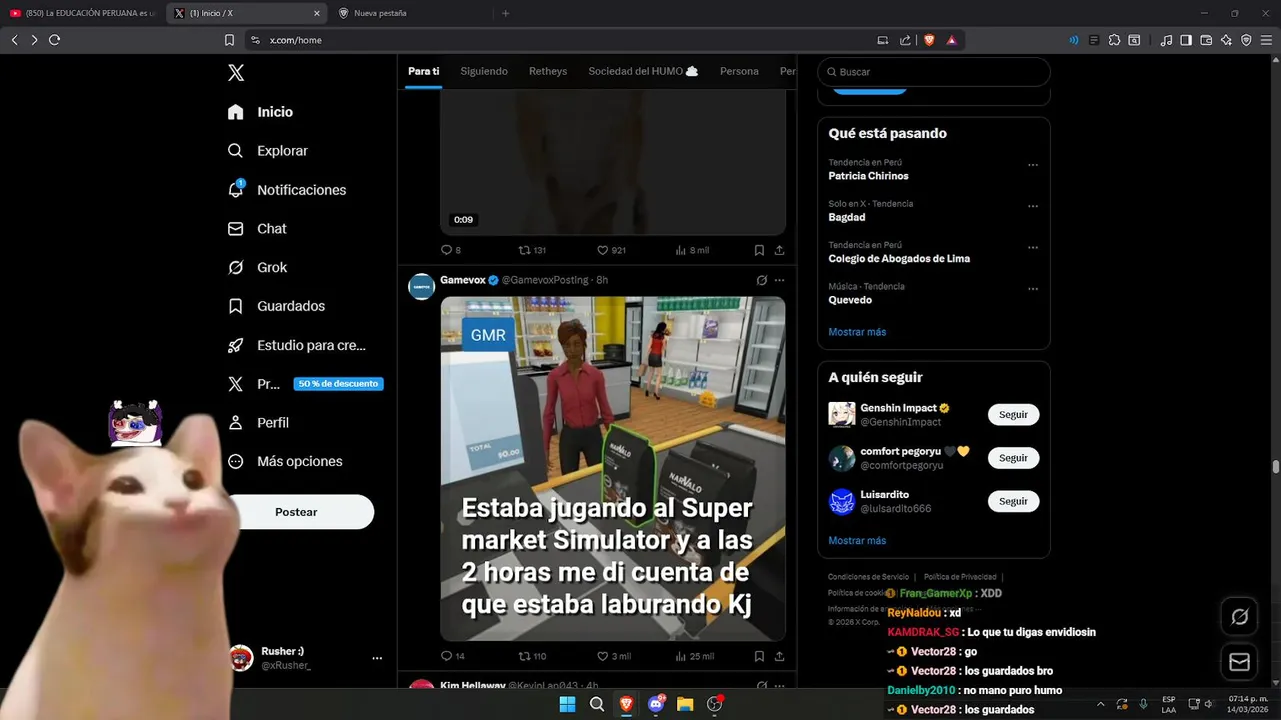Click the X logo in sidebar
The height and width of the screenshot is (720, 1281).
[x=236, y=72]
